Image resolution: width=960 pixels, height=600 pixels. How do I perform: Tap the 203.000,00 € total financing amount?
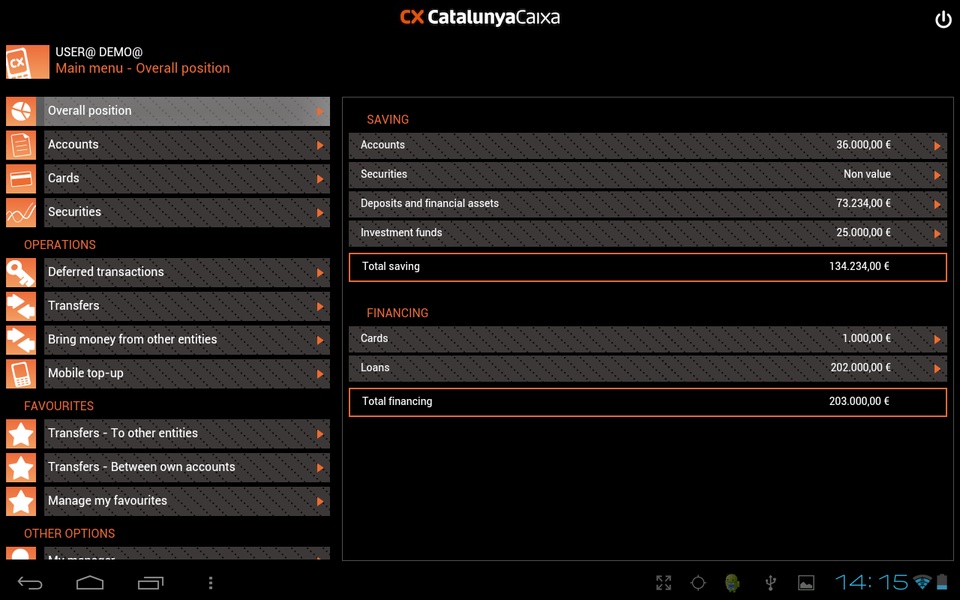tap(859, 401)
